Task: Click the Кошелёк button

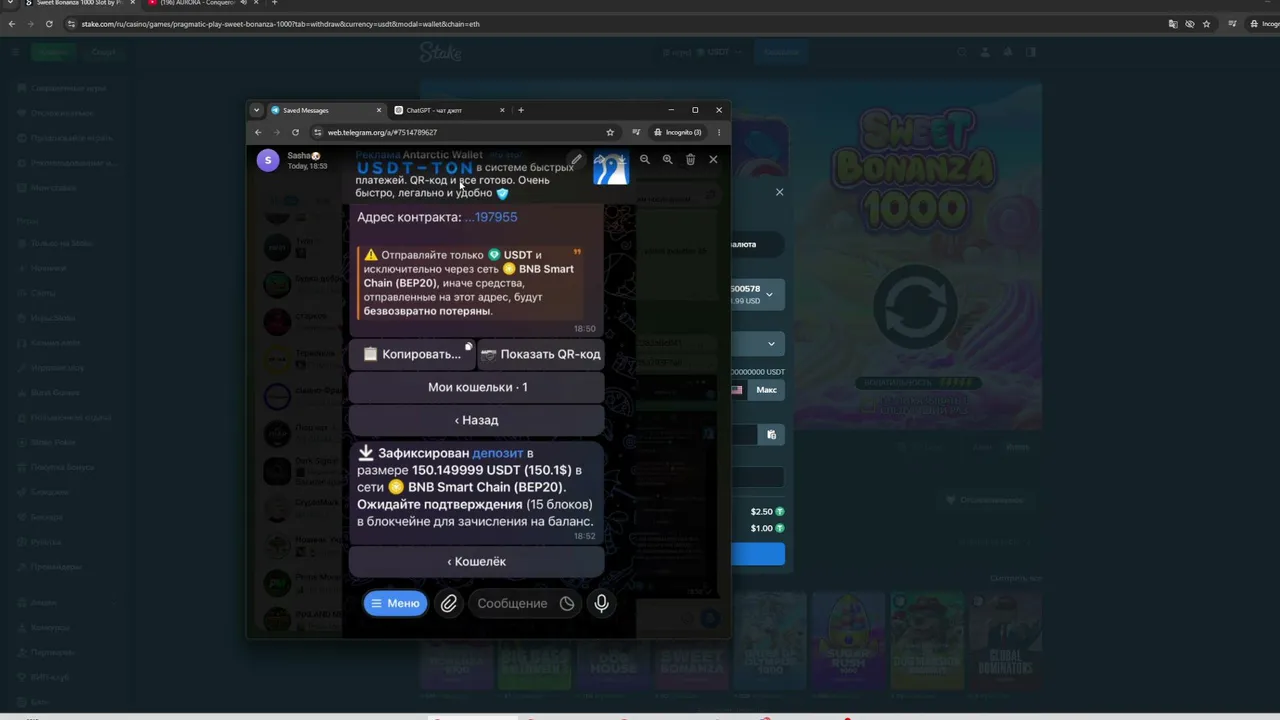Action: (x=477, y=561)
